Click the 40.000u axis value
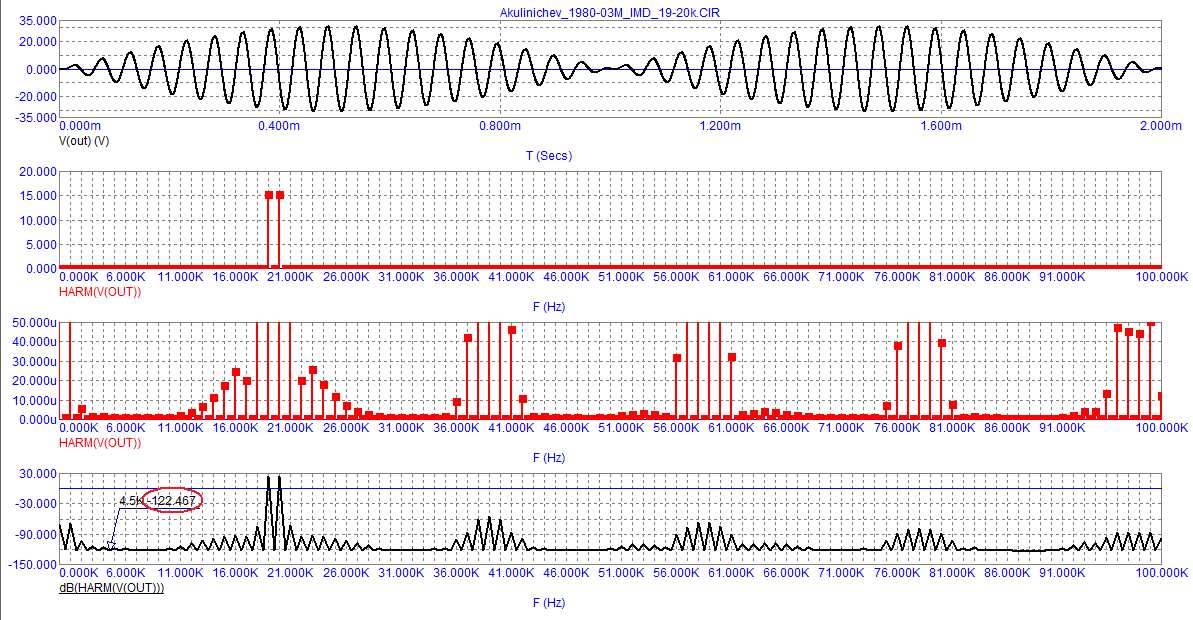1193x620 pixels. [x=35, y=342]
